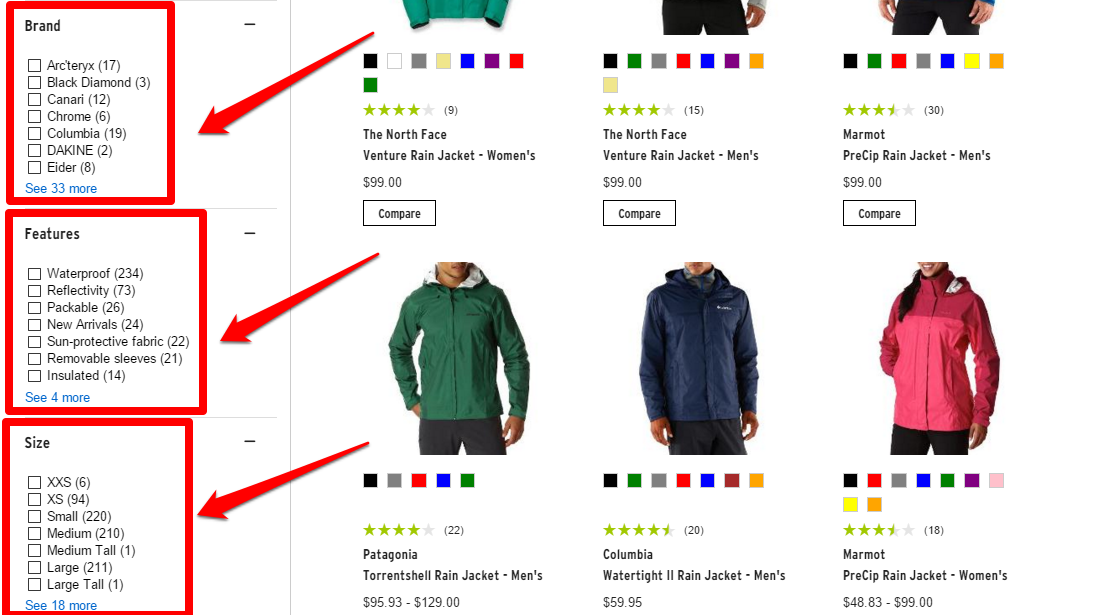1108x615 pixels.
Task: Collapse the Size filter section
Action: tap(250, 442)
